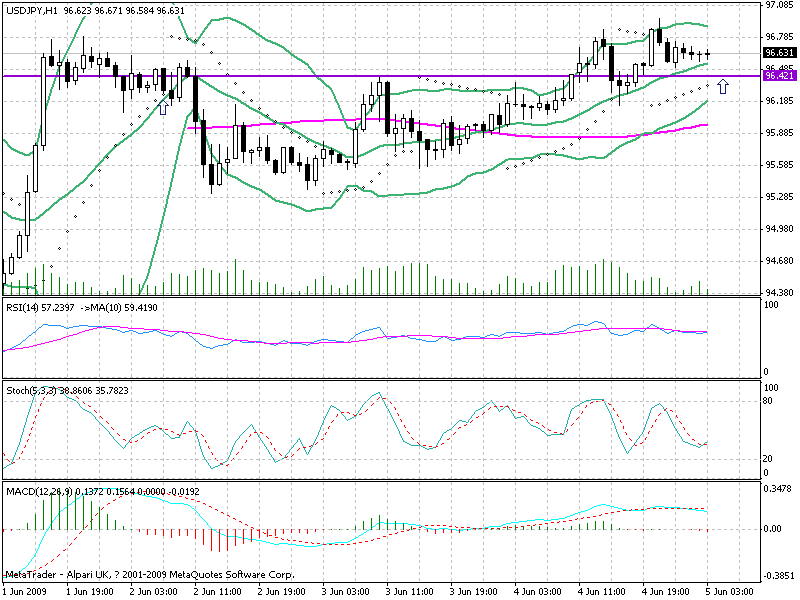
Task: Click the 80 level on Stochastic scale
Action: point(767,401)
